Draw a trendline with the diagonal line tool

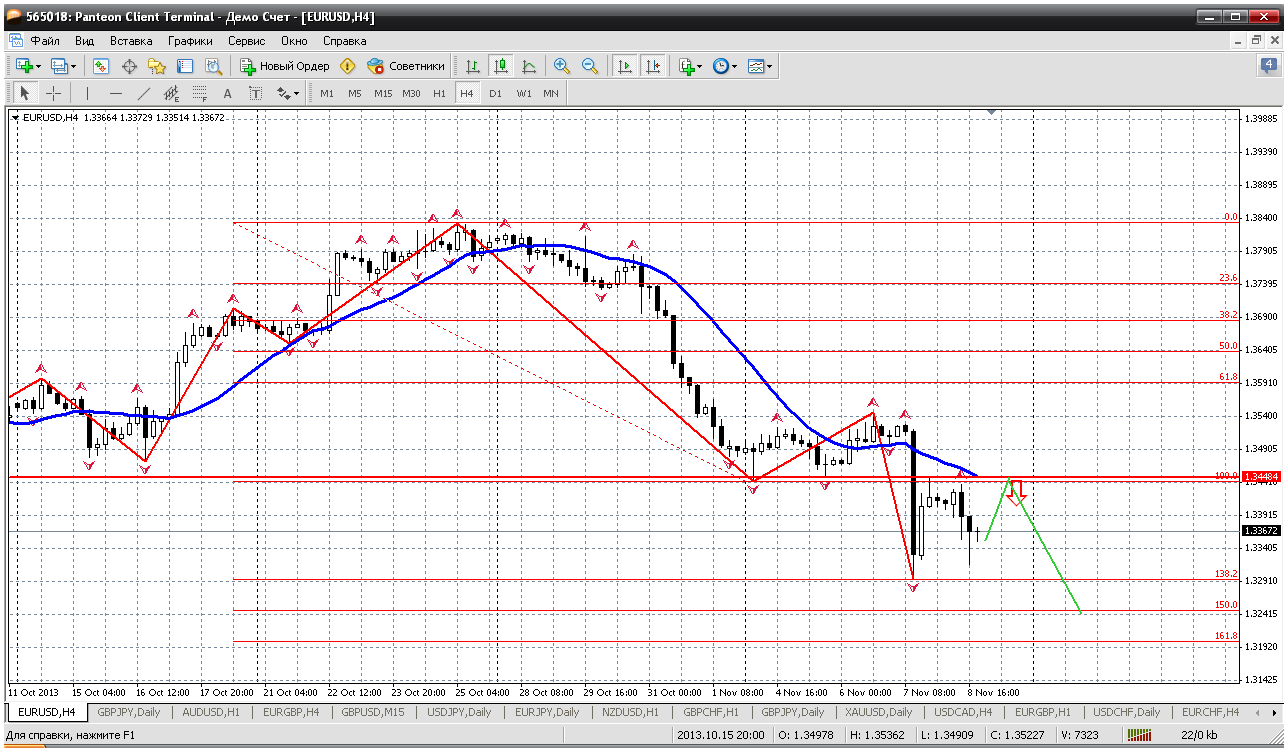coord(144,93)
